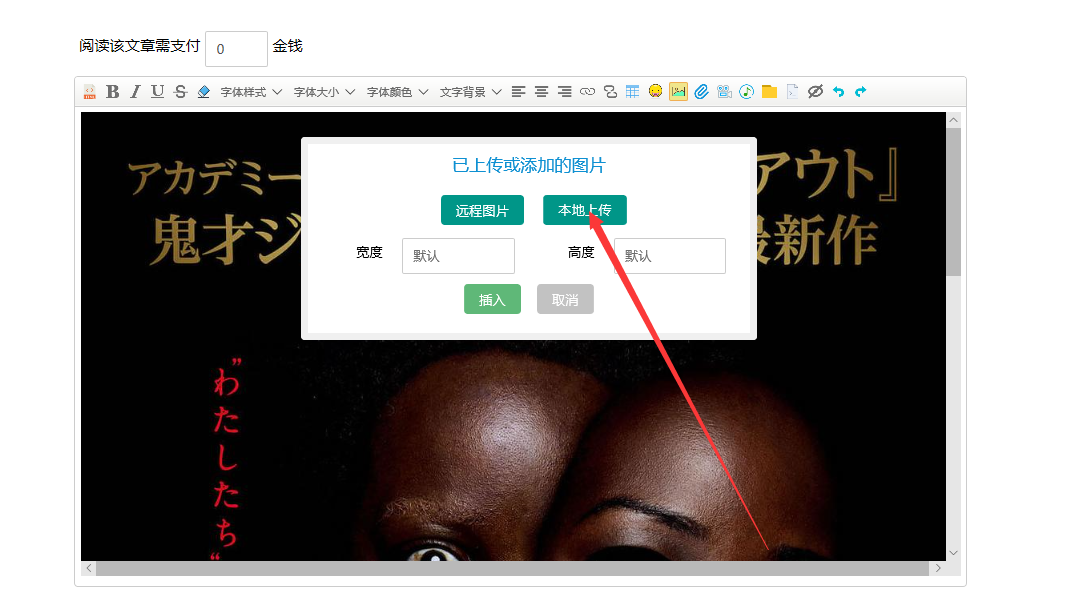1078x600 pixels.
Task: Click the code document icon
Action: [792, 91]
